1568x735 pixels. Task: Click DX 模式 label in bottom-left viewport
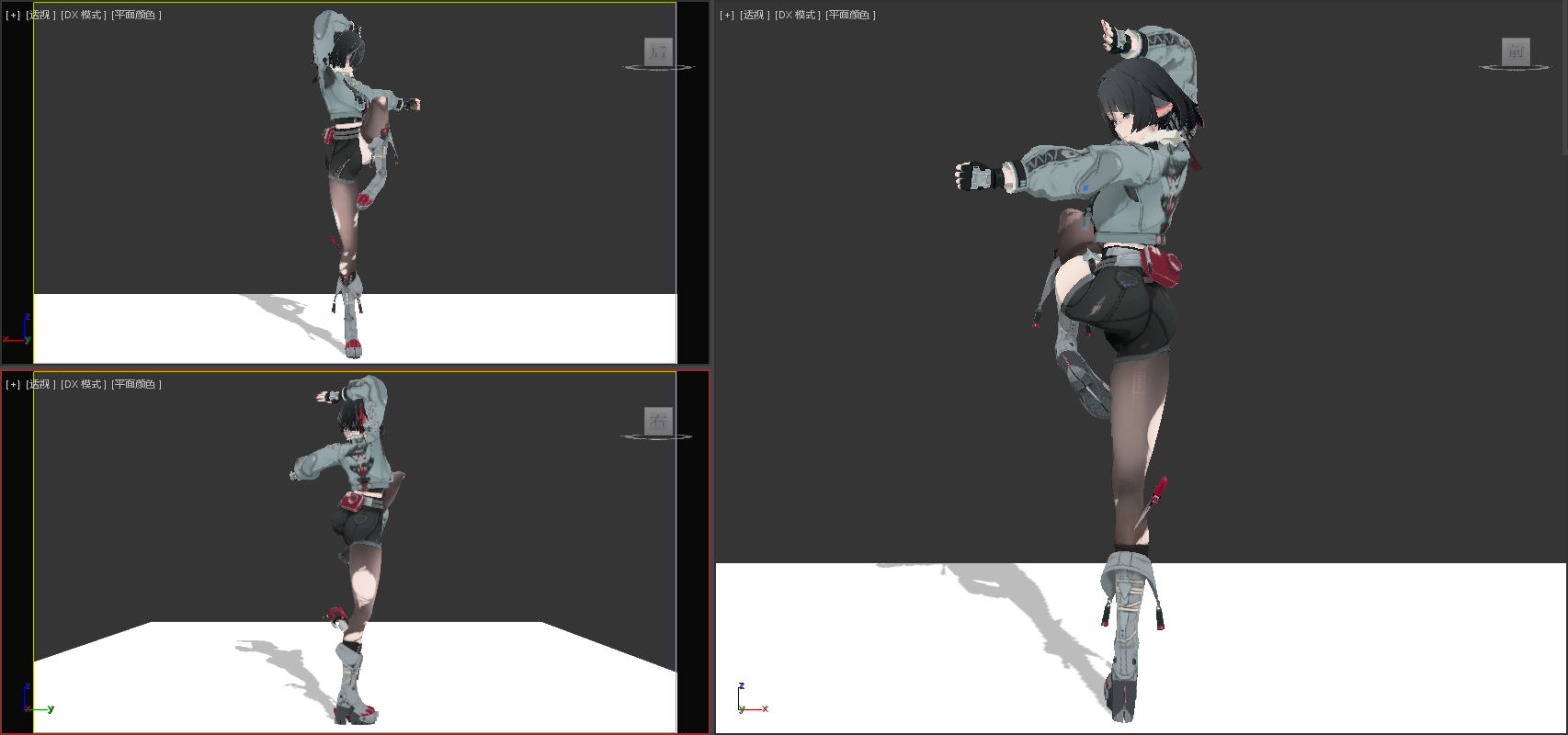pyautogui.click(x=84, y=385)
